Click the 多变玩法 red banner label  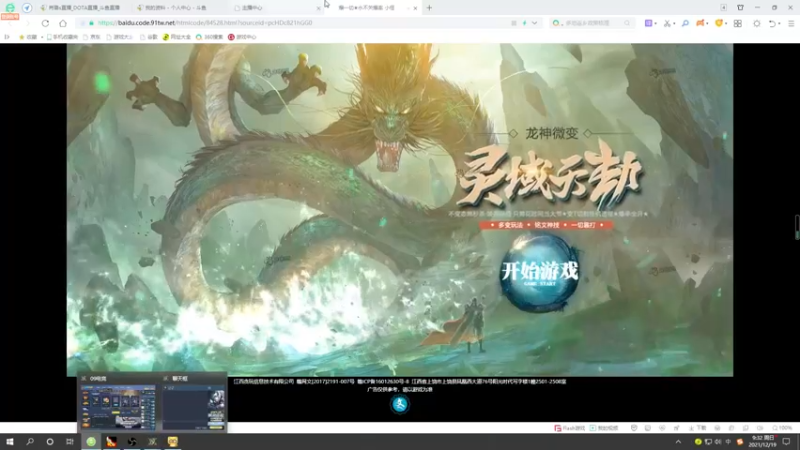[x=510, y=225]
